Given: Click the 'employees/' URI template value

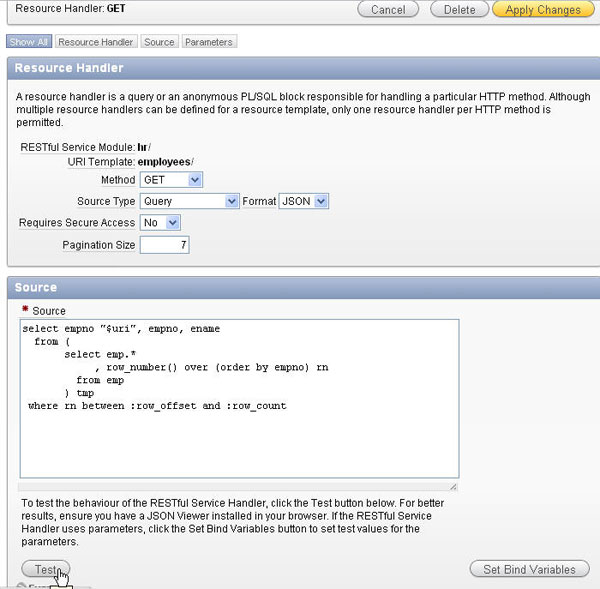Looking at the screenshot, I should point(165,162).
